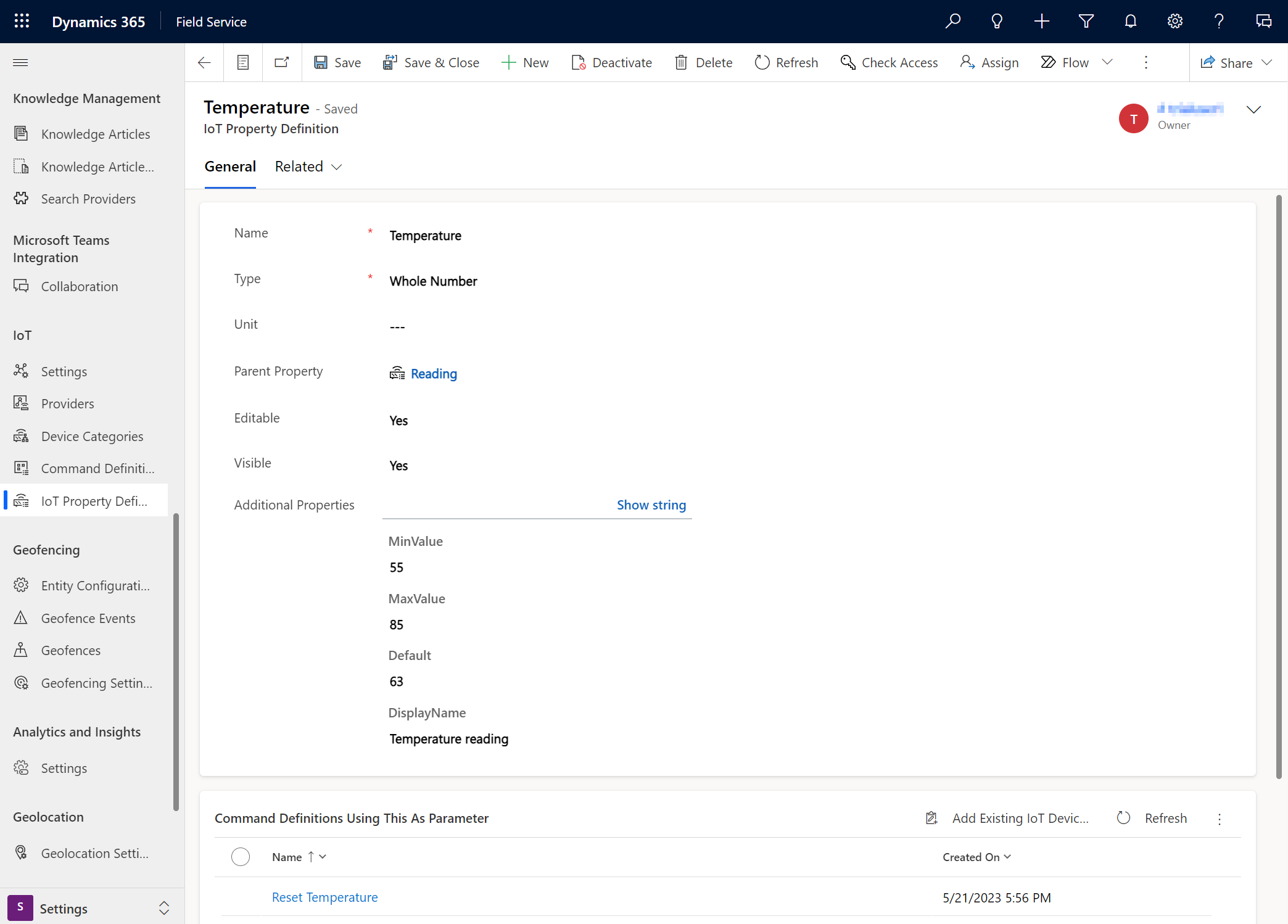Screen dimensions: 1288x924
Task: Click the Knowledge Articles sidebar icon
Action: 21,133
